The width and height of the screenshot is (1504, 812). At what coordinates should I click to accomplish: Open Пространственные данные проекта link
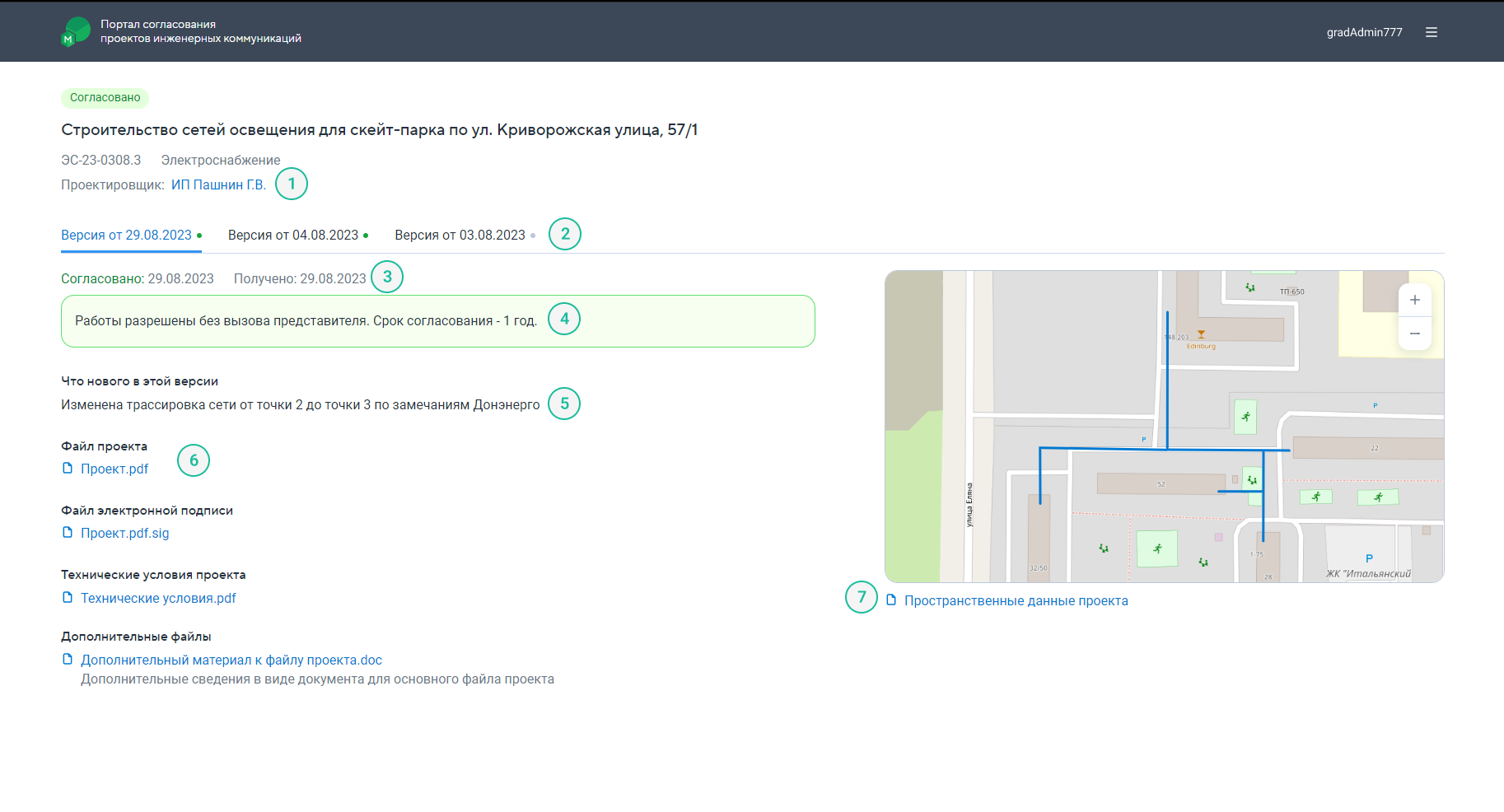[1016, 600]
